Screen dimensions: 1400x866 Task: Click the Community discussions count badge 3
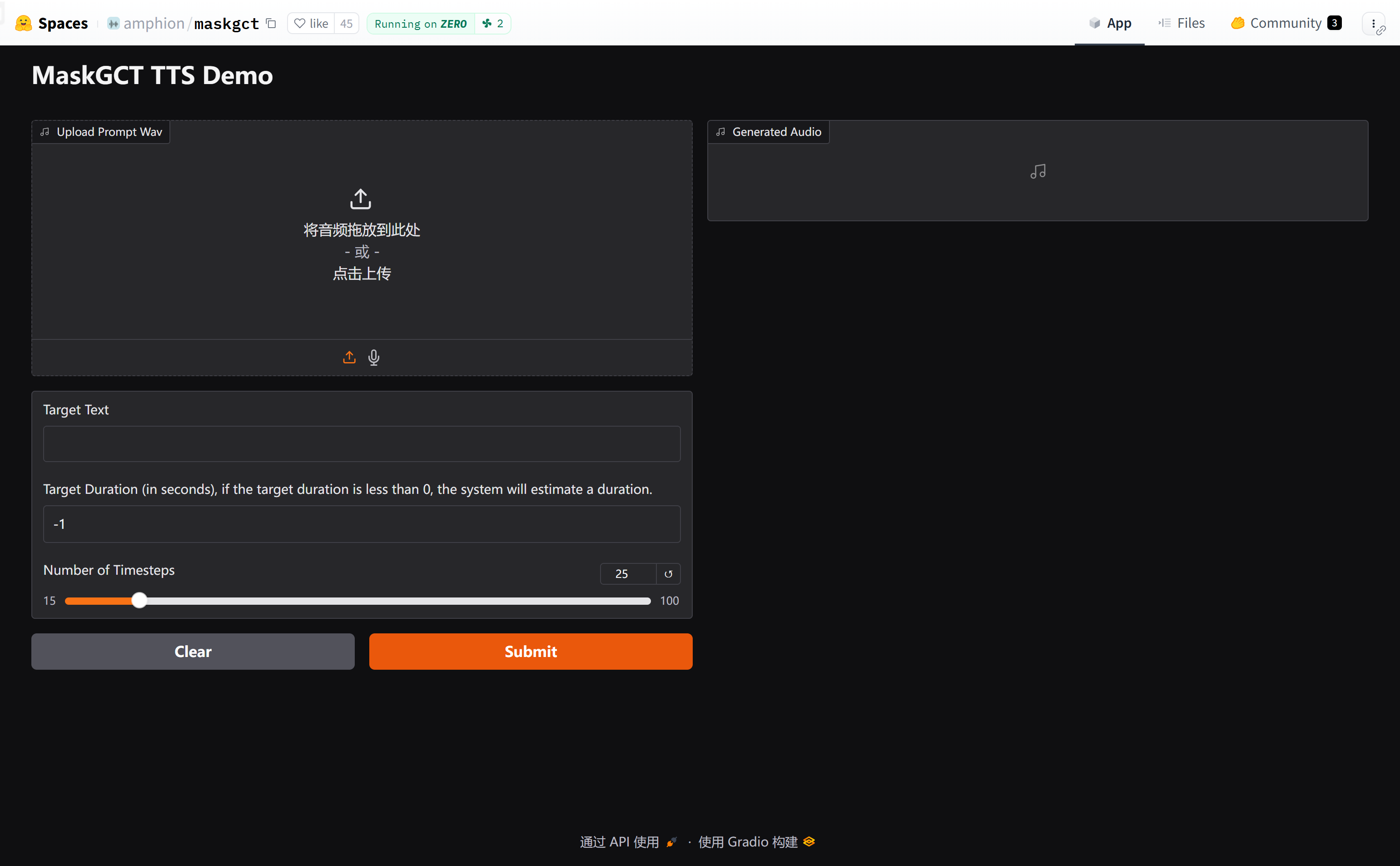coord(1334,23)
